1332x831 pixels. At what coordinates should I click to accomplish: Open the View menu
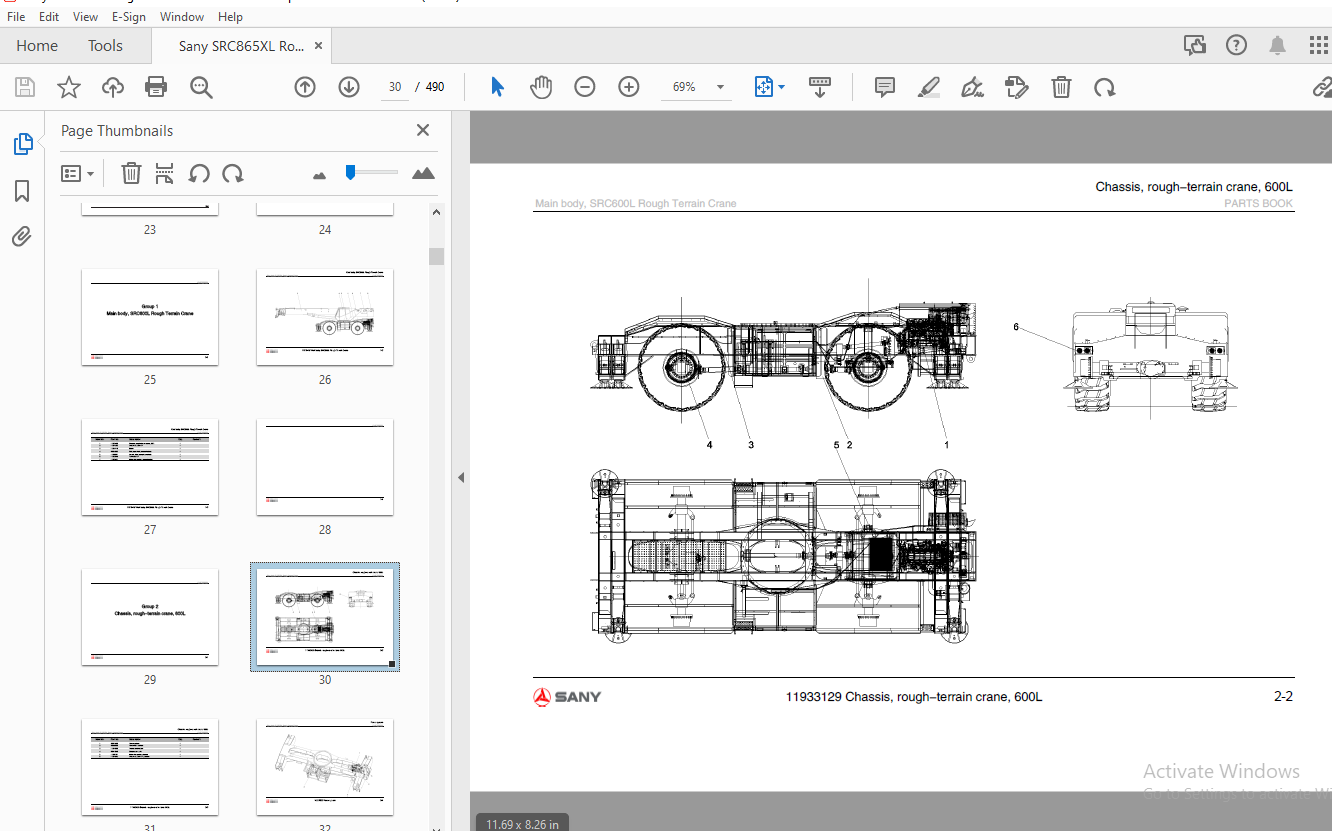86,17
